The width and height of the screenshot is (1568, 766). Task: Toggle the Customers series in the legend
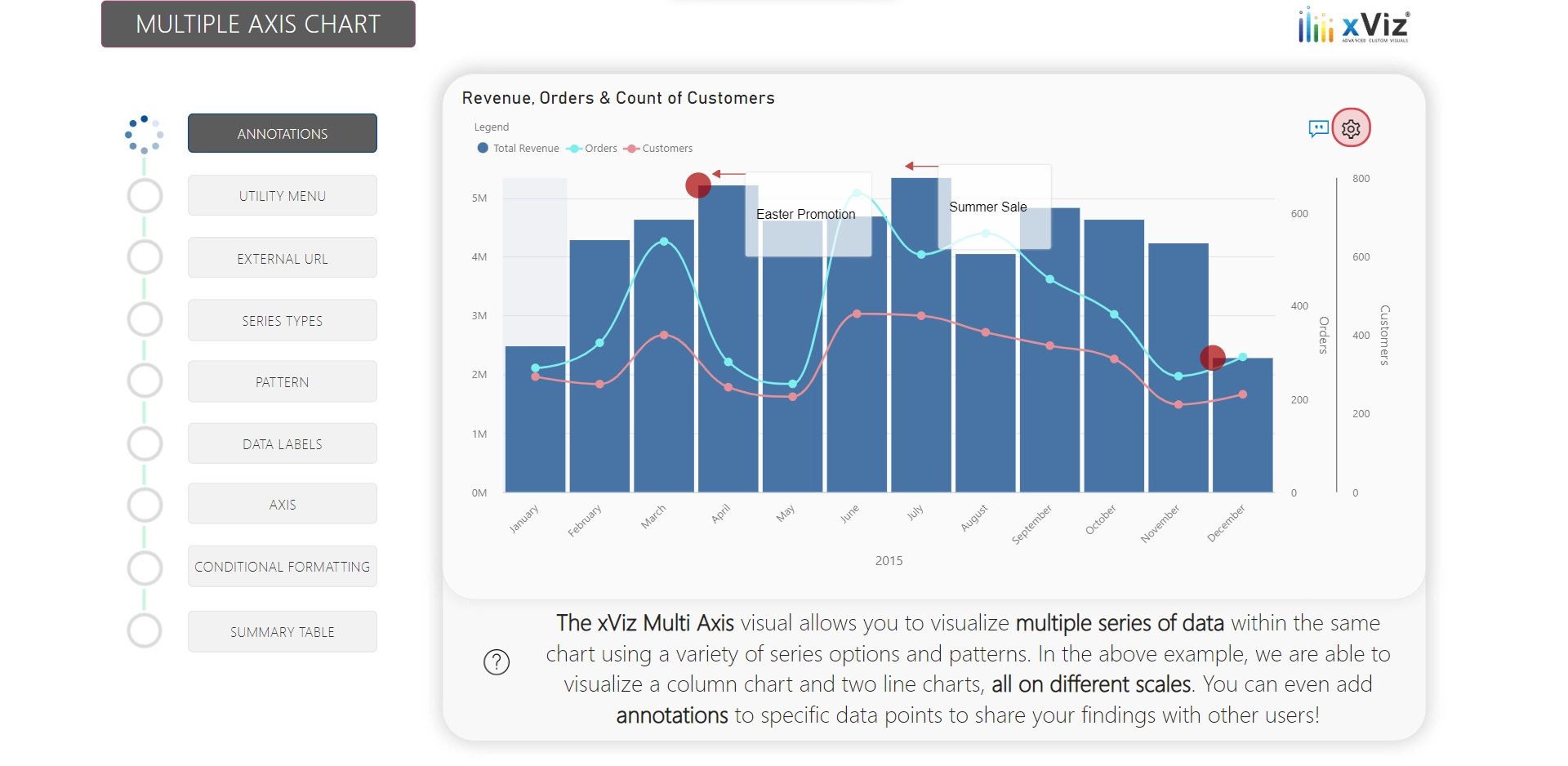pos(658,148)
